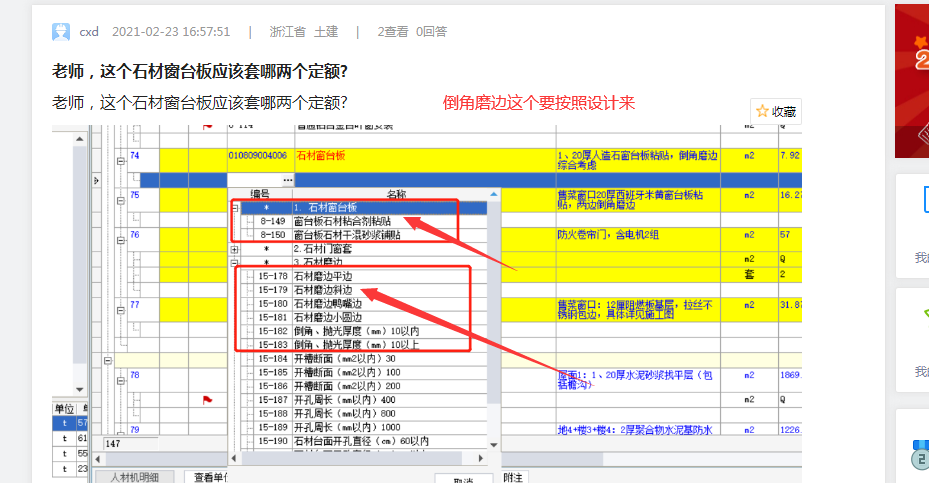Click dropdown list scroll-up arrow

click(494, 194)
